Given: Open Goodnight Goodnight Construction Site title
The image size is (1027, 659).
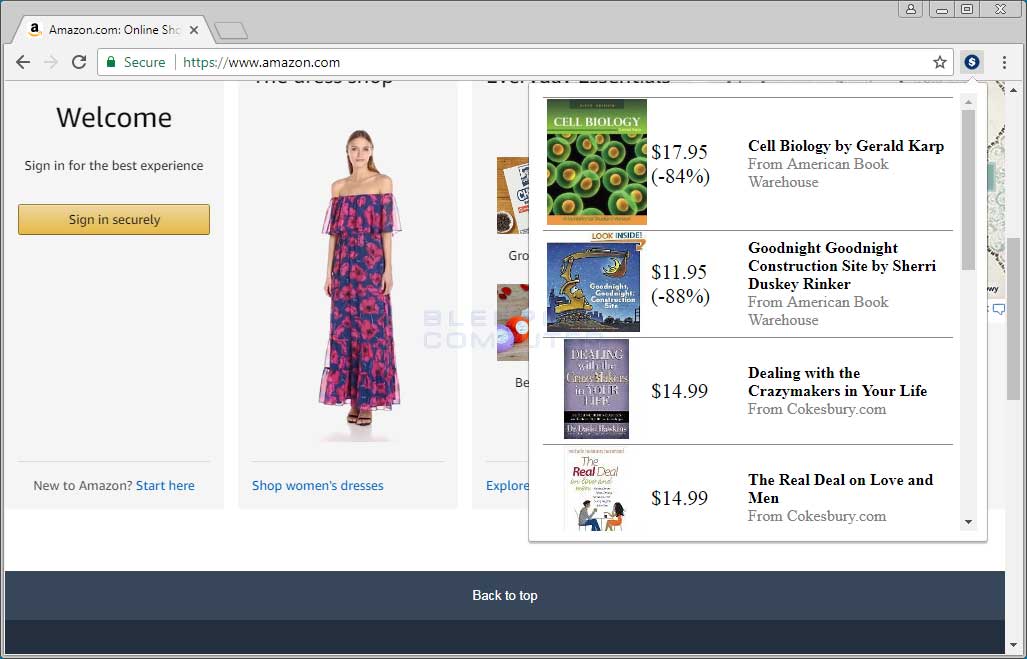Looking at the screenshot, I should click(x=842, y=266).
